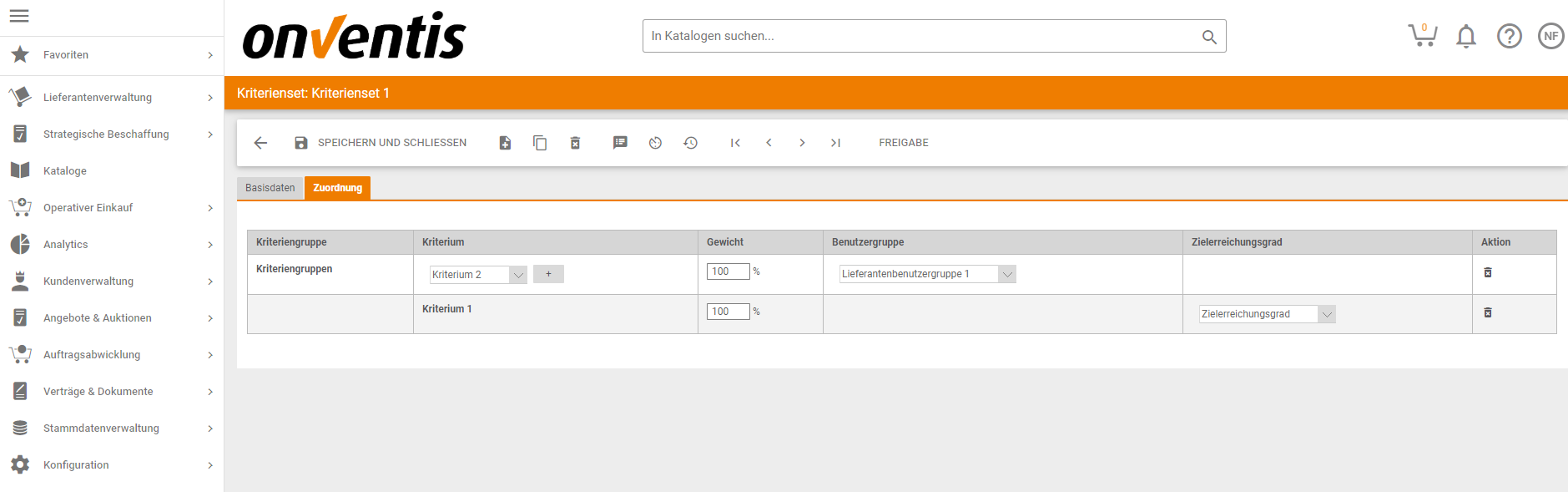Click Speichern und Schliessen button
This screenshot has width=1568, height=492.
pos(381,143)
